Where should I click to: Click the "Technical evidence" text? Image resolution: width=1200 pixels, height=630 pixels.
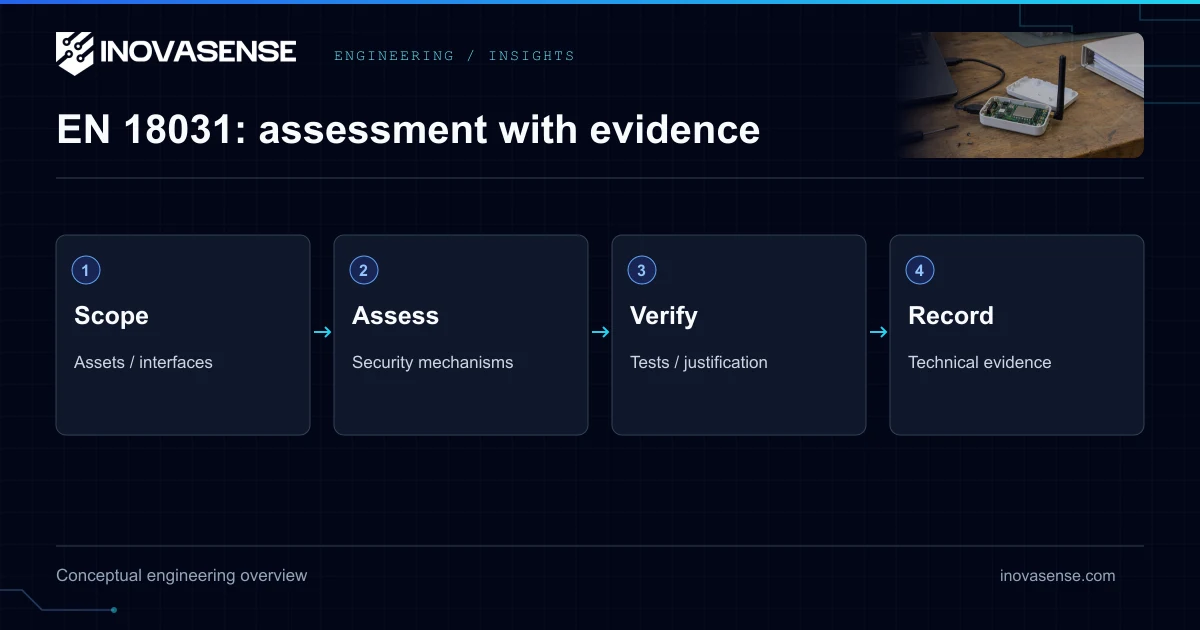[979, 362]
